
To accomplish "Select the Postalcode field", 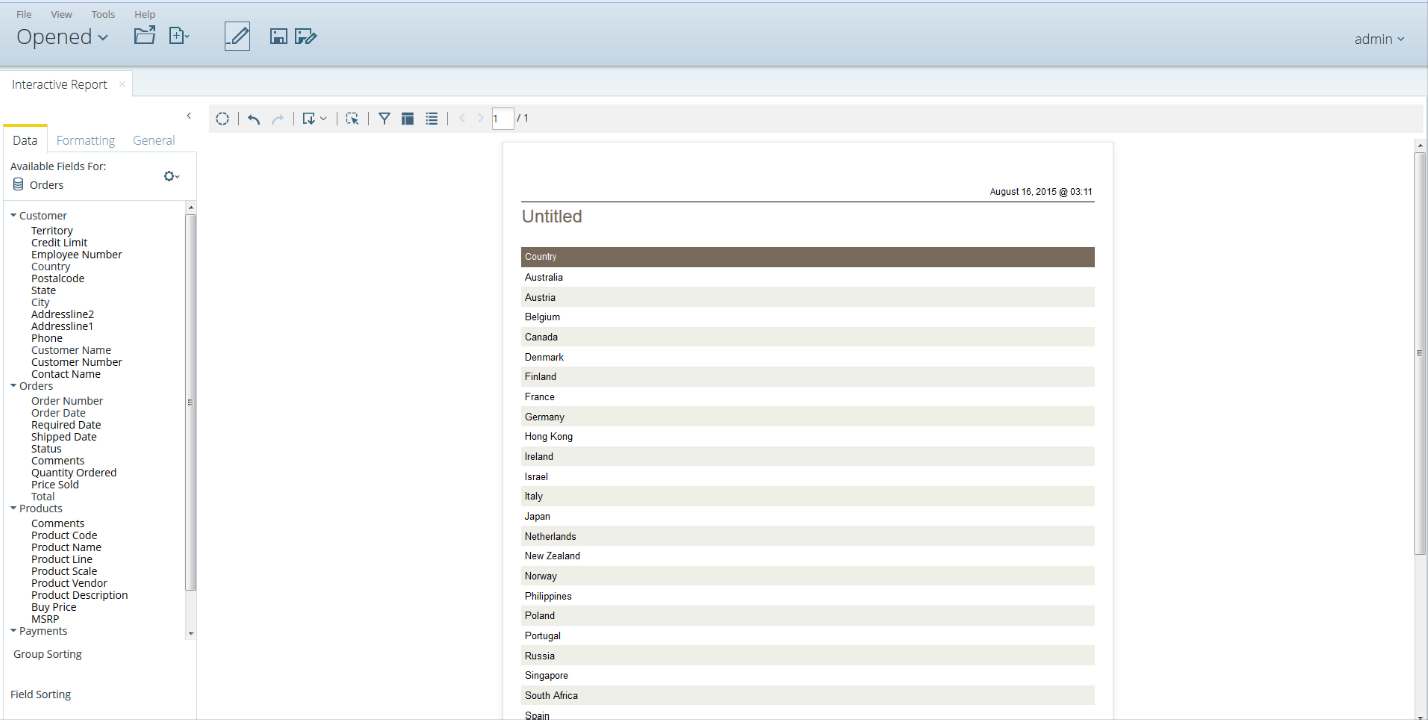I will (58, 279).
